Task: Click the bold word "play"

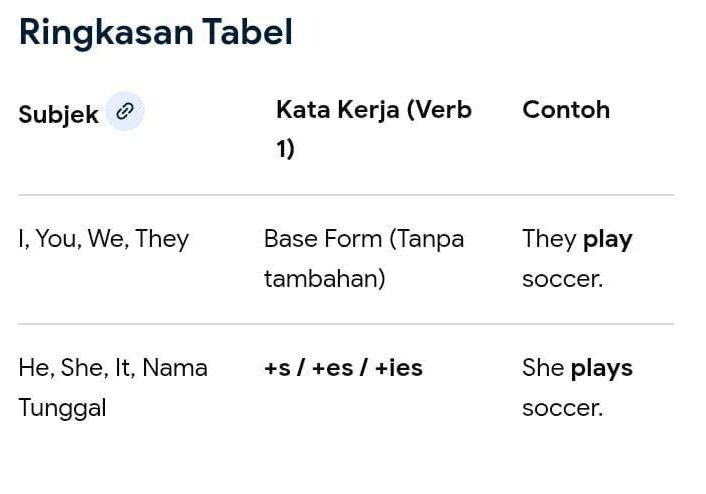Action: pyautogui.click(x=607, y=240)
